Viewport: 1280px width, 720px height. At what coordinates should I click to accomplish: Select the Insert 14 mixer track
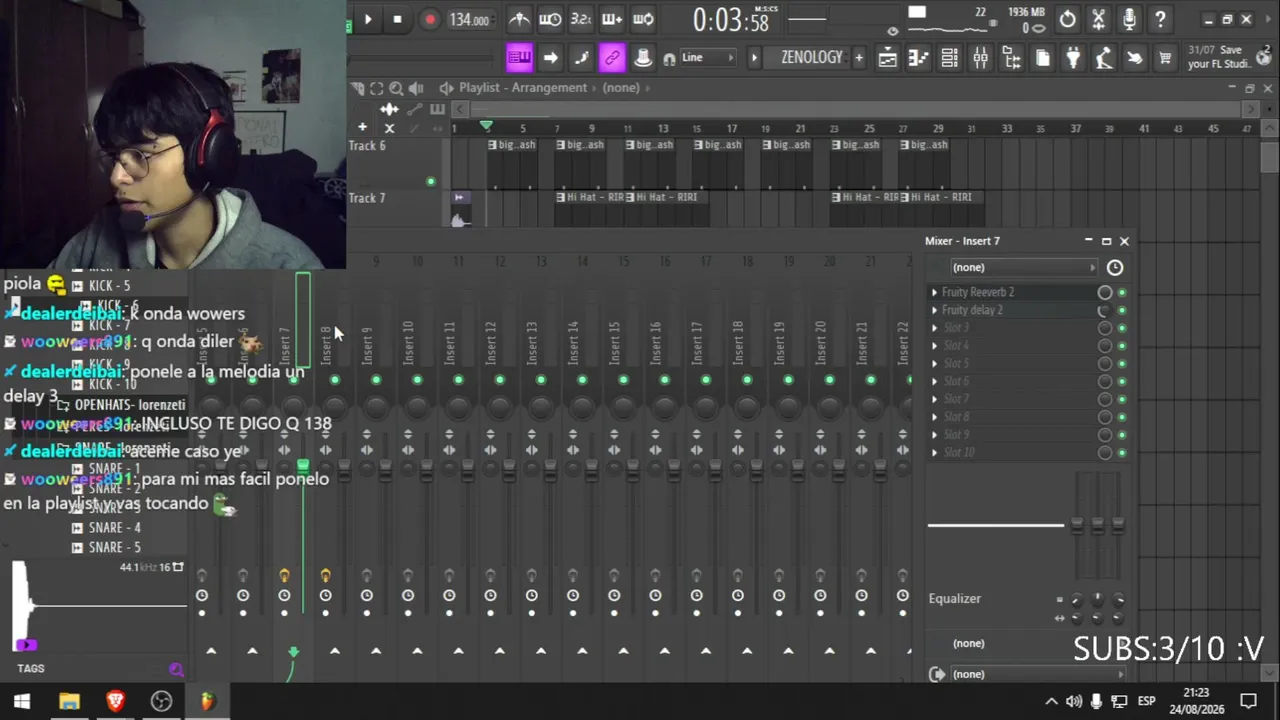573,342
